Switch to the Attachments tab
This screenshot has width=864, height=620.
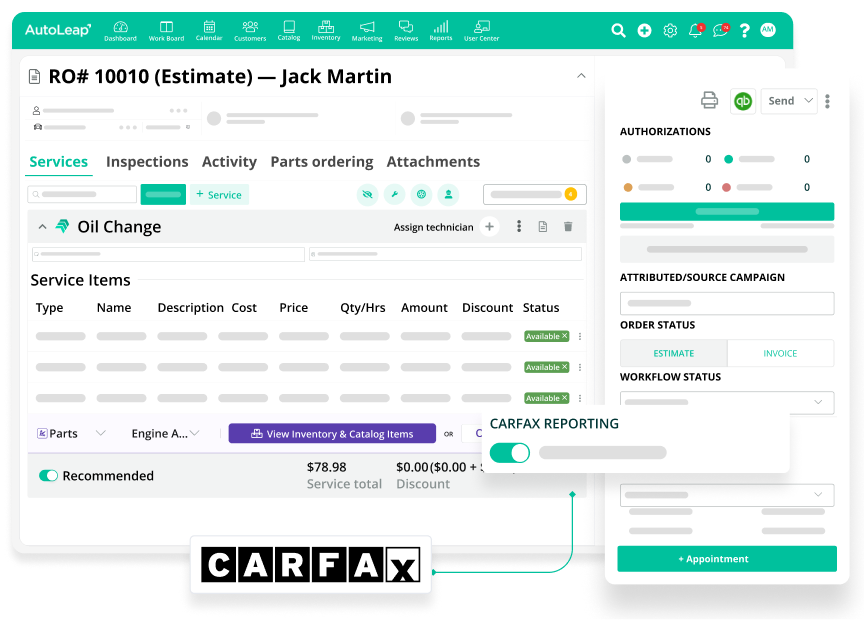(x=433, y=161)
